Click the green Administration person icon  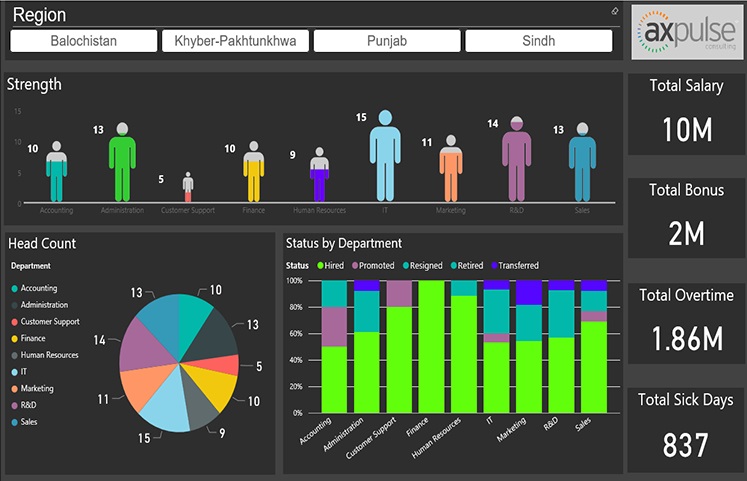pos(122,163)
